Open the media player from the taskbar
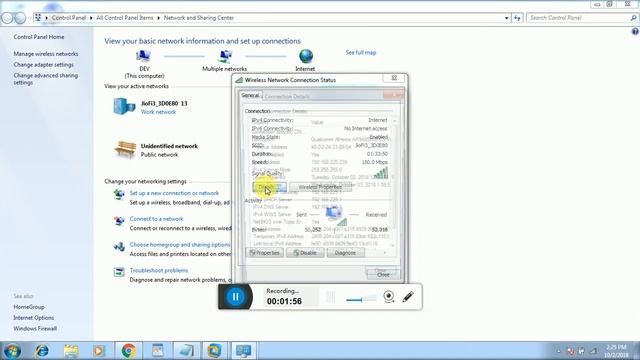This screenshot has height=360, width=640. (x=99, y=351)
